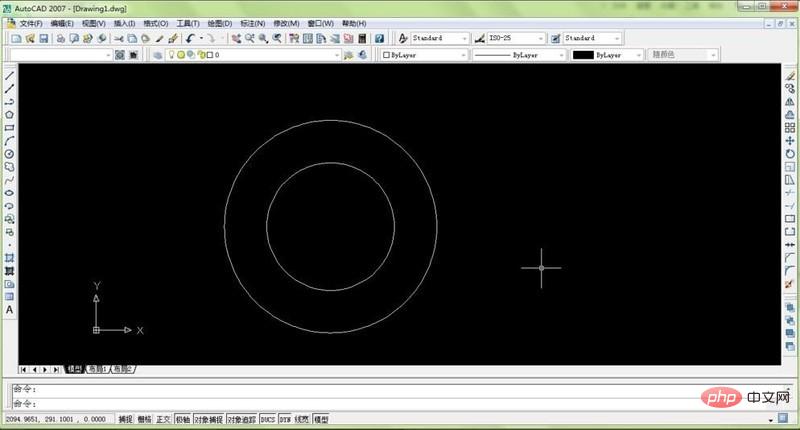800x430 pixels.
Task: Open the 编辑(E) menu
Action: pyautogui.click(x=62, y=23)
